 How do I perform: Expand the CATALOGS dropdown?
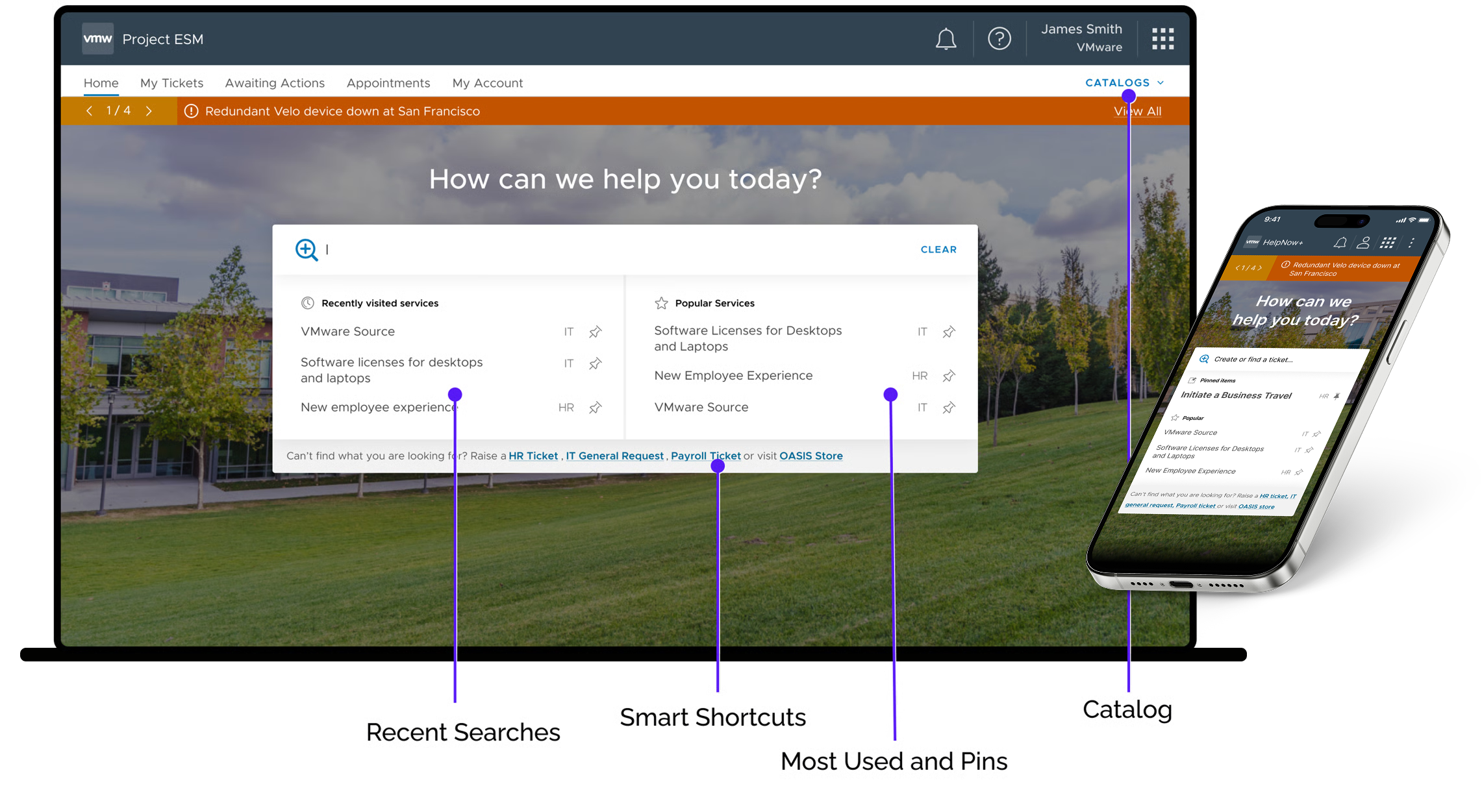pyautogui.click(x=1123, y=82)
